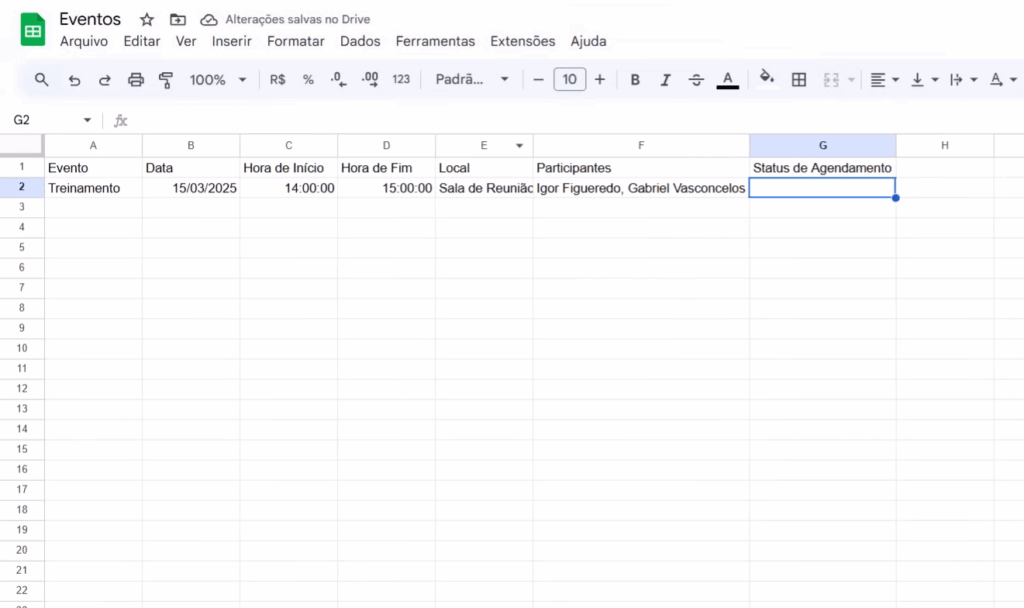Open the Ferramentas menu
The image size is (1024, 608).
click(435, 41)
